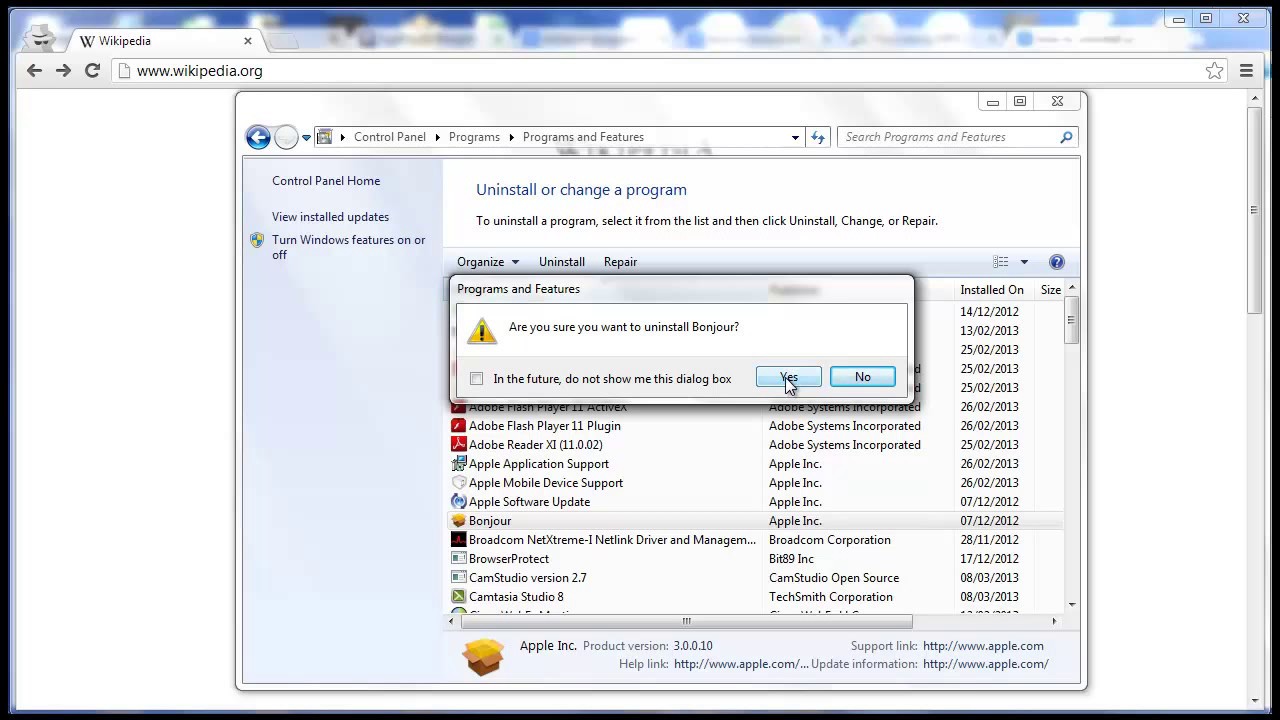
Task: Click Programs in the breadcrumb
Action: (474, 137)
